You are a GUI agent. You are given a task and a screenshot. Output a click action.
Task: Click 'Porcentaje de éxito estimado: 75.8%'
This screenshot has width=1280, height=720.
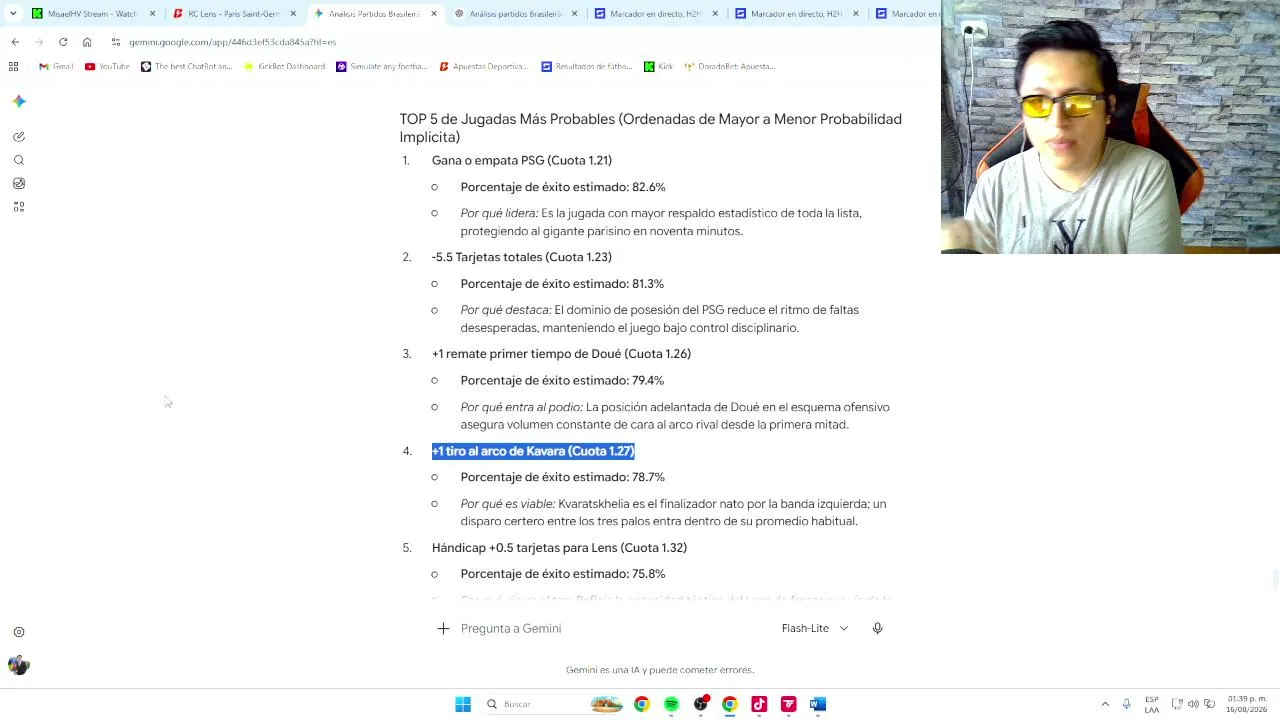tap(563, 574)
